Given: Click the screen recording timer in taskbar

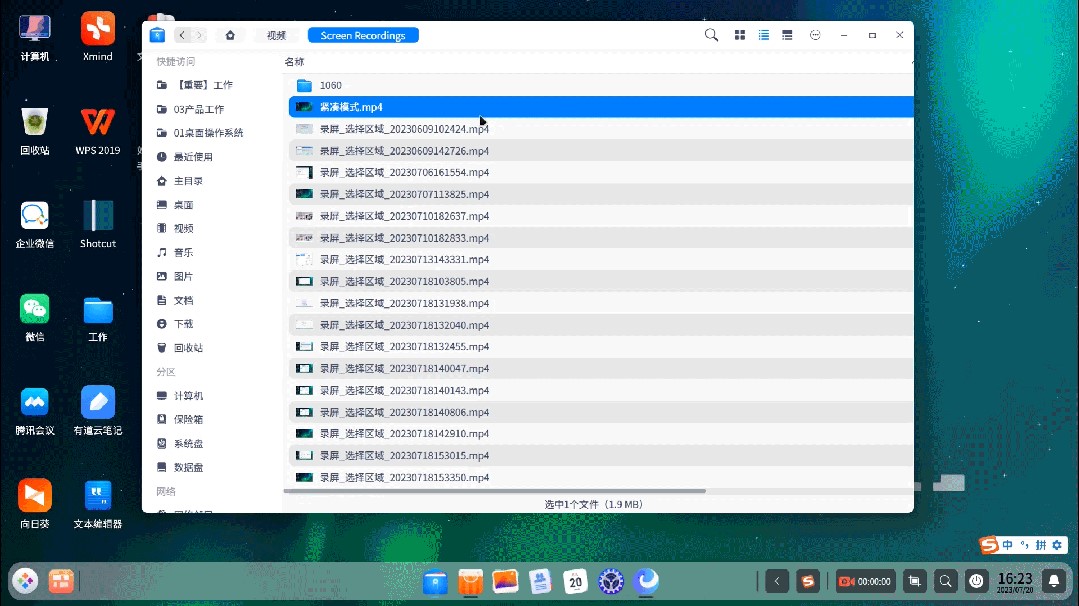Looking at the screenshot, I should pyautogui.click(x=865, y=581).
